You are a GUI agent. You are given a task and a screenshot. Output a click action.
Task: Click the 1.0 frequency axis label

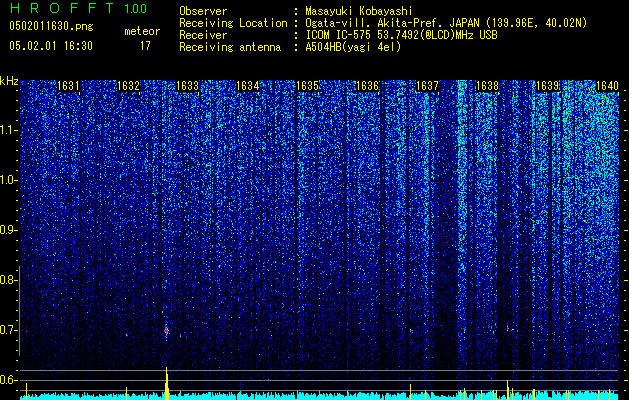click(8, 180)
